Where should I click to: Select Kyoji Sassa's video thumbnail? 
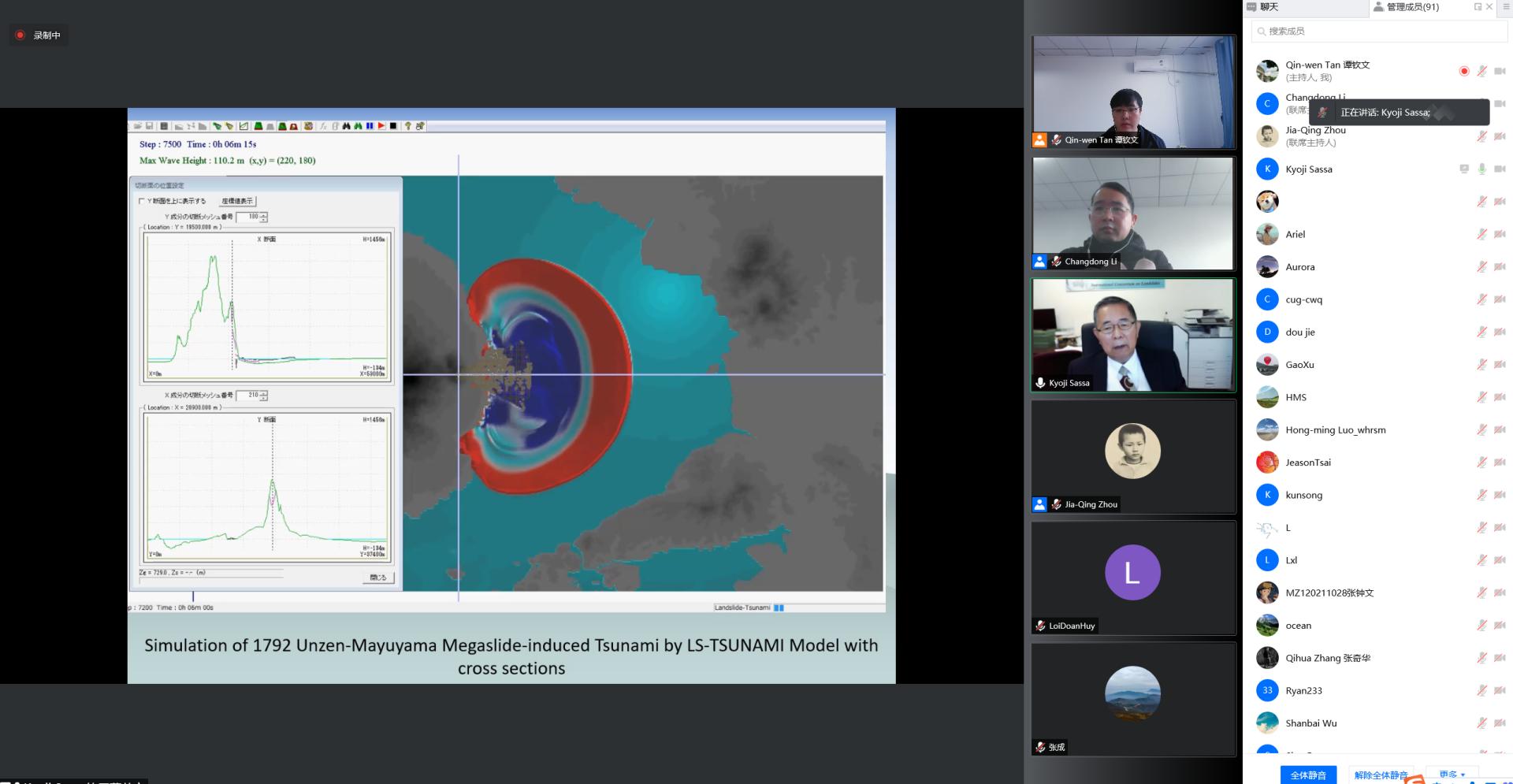[1132, 335]
